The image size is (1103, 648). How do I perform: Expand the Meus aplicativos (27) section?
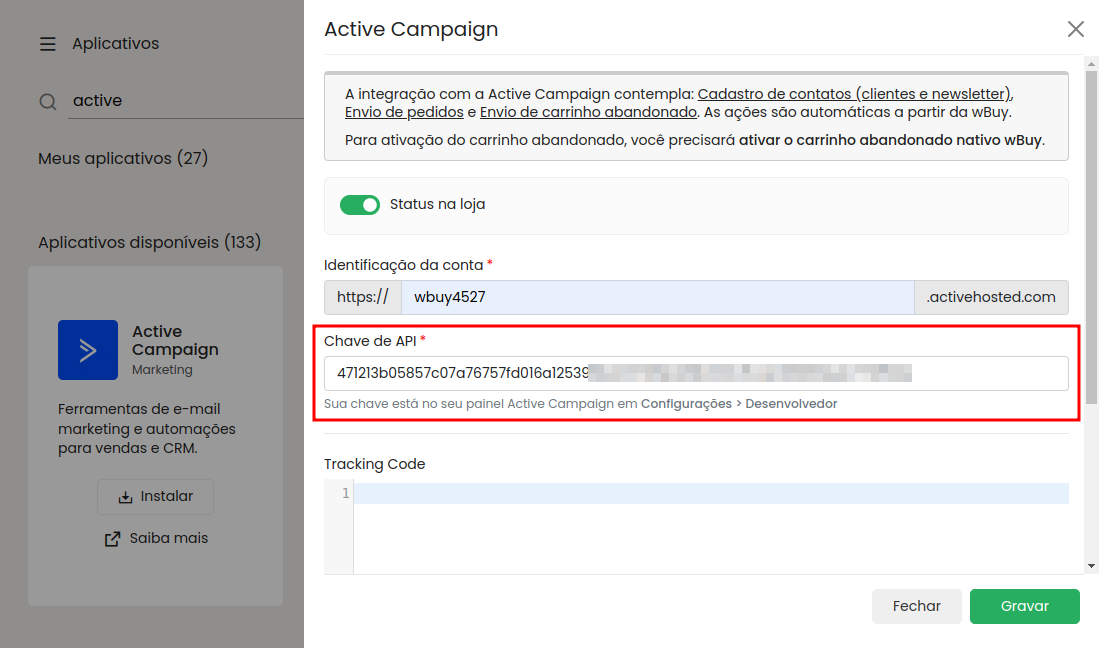tap(123, 159)
